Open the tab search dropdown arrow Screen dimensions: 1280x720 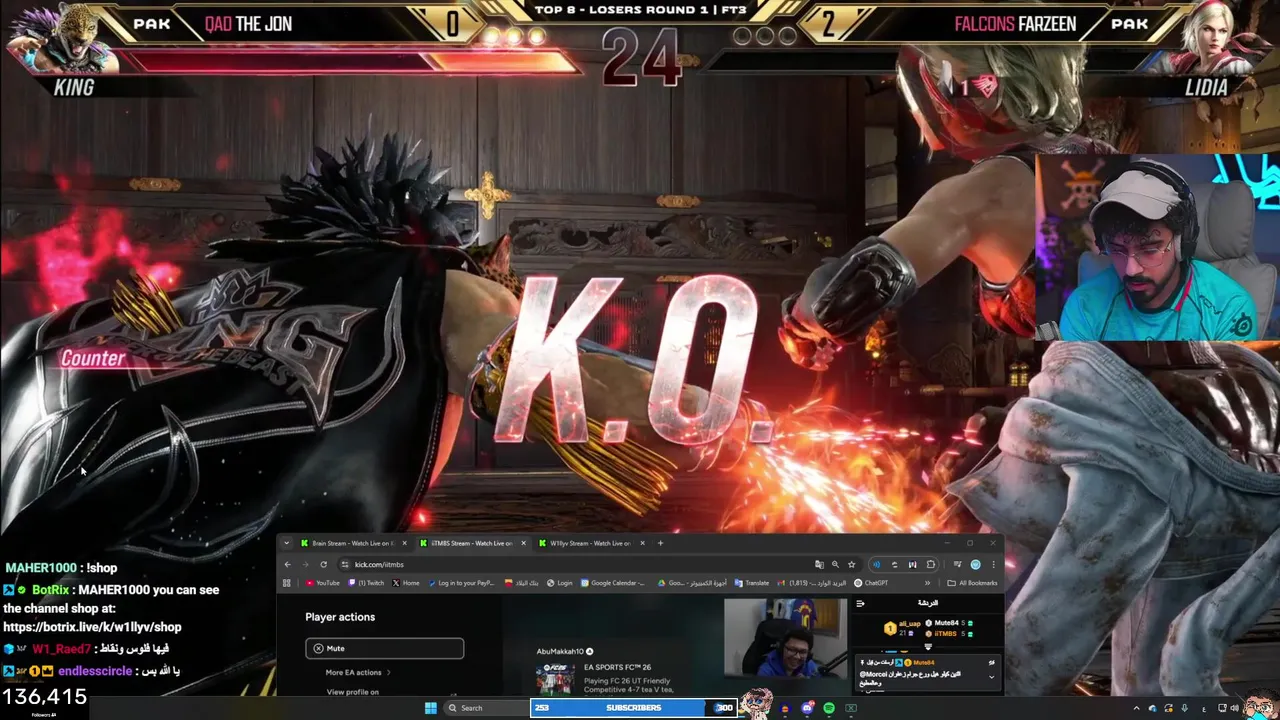click(x=287, y=543)
